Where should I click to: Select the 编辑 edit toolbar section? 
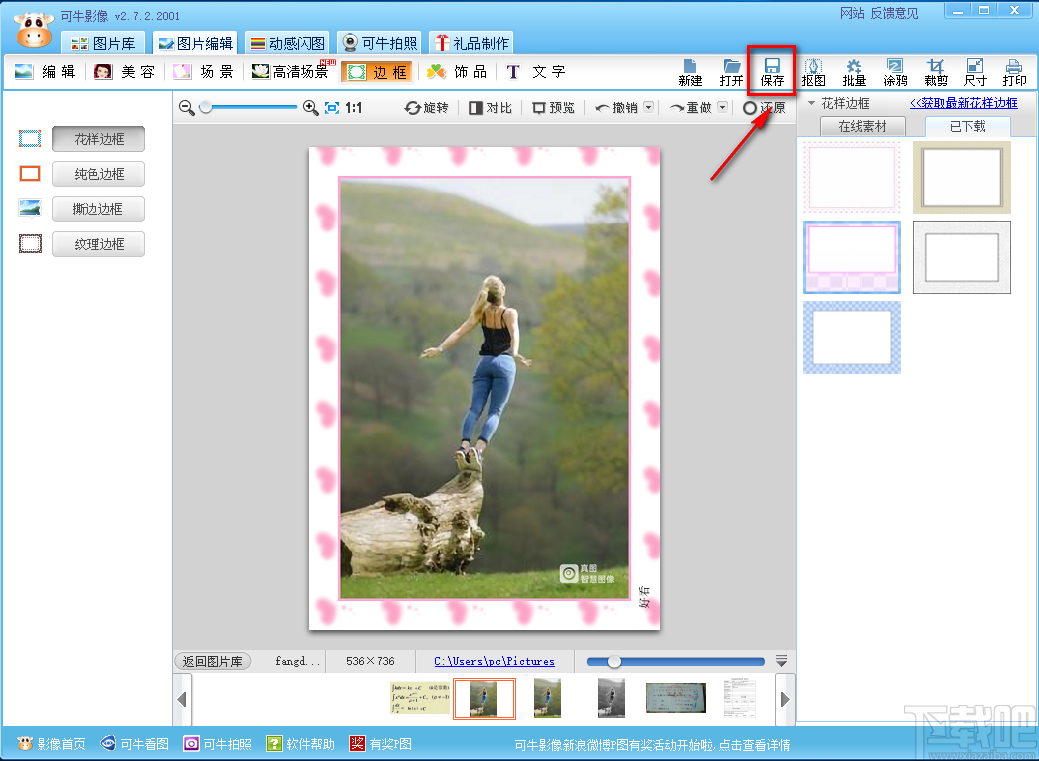click(45, 72)
